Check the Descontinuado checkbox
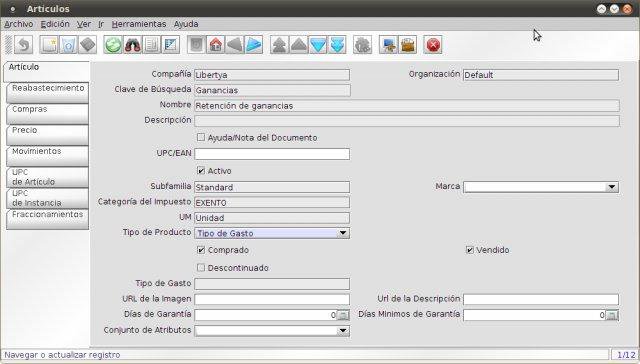 201,267
